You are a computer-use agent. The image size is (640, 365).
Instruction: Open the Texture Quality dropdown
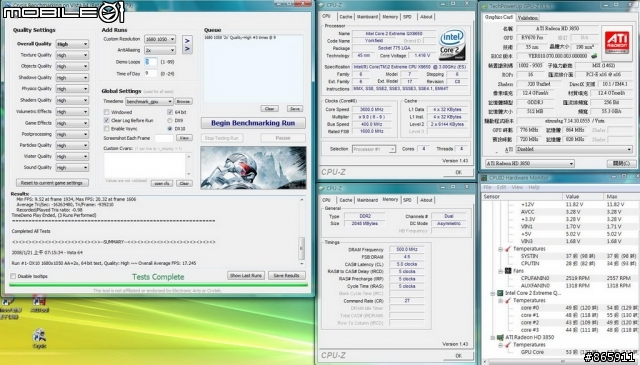(72, 55)
